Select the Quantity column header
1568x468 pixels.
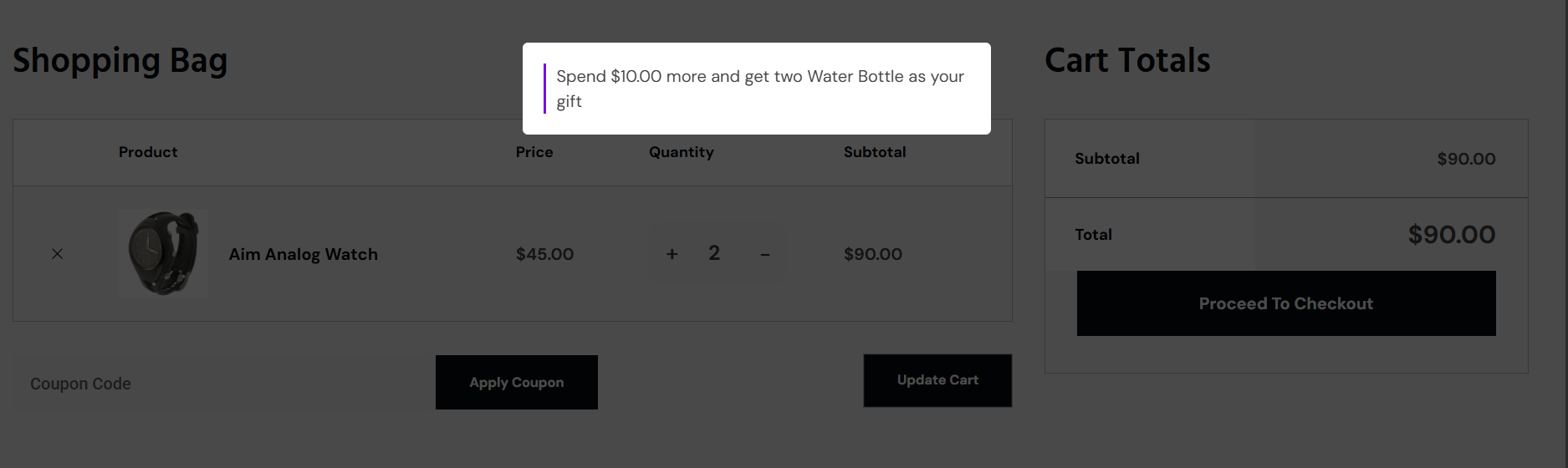tap(682, 152)
